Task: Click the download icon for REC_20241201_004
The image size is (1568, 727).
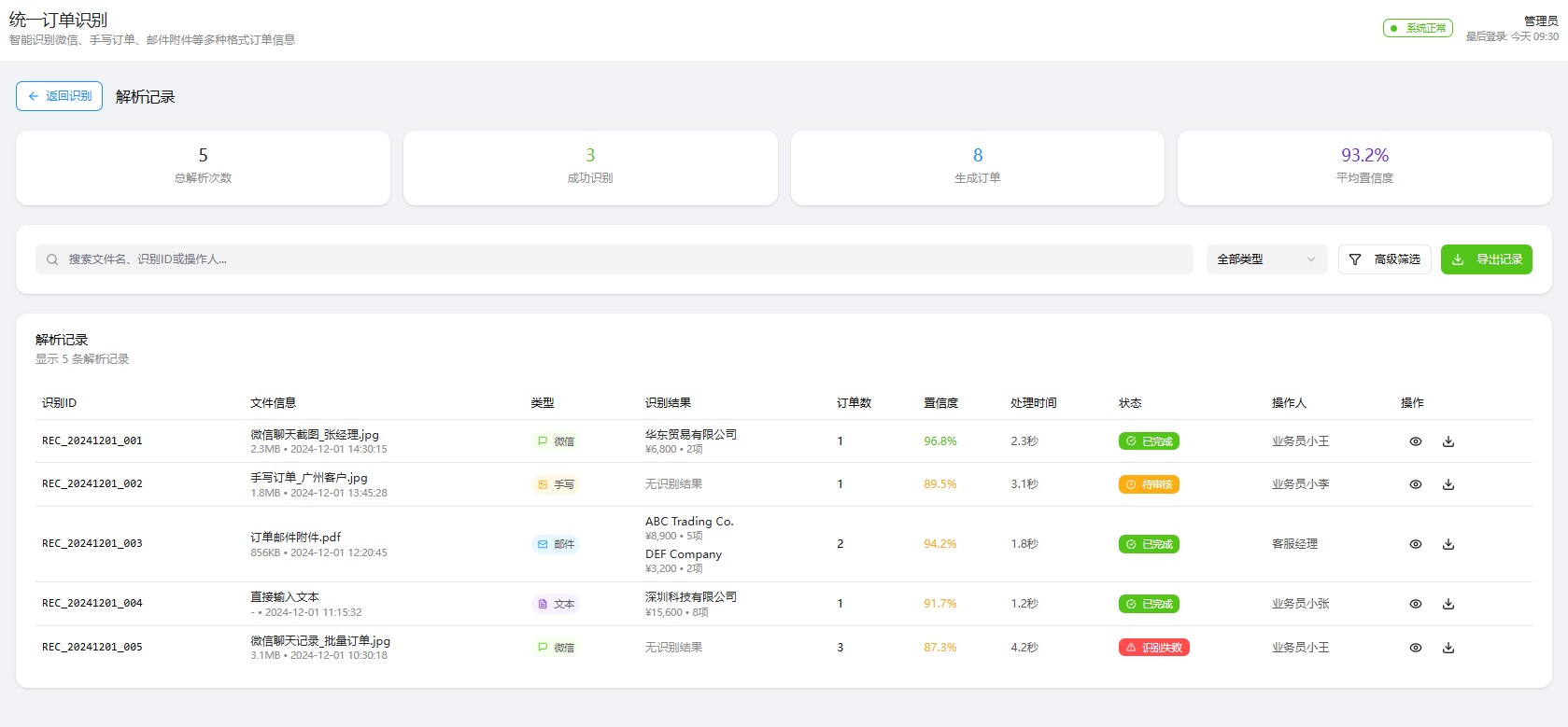Action: click(x=1448, y=604)
